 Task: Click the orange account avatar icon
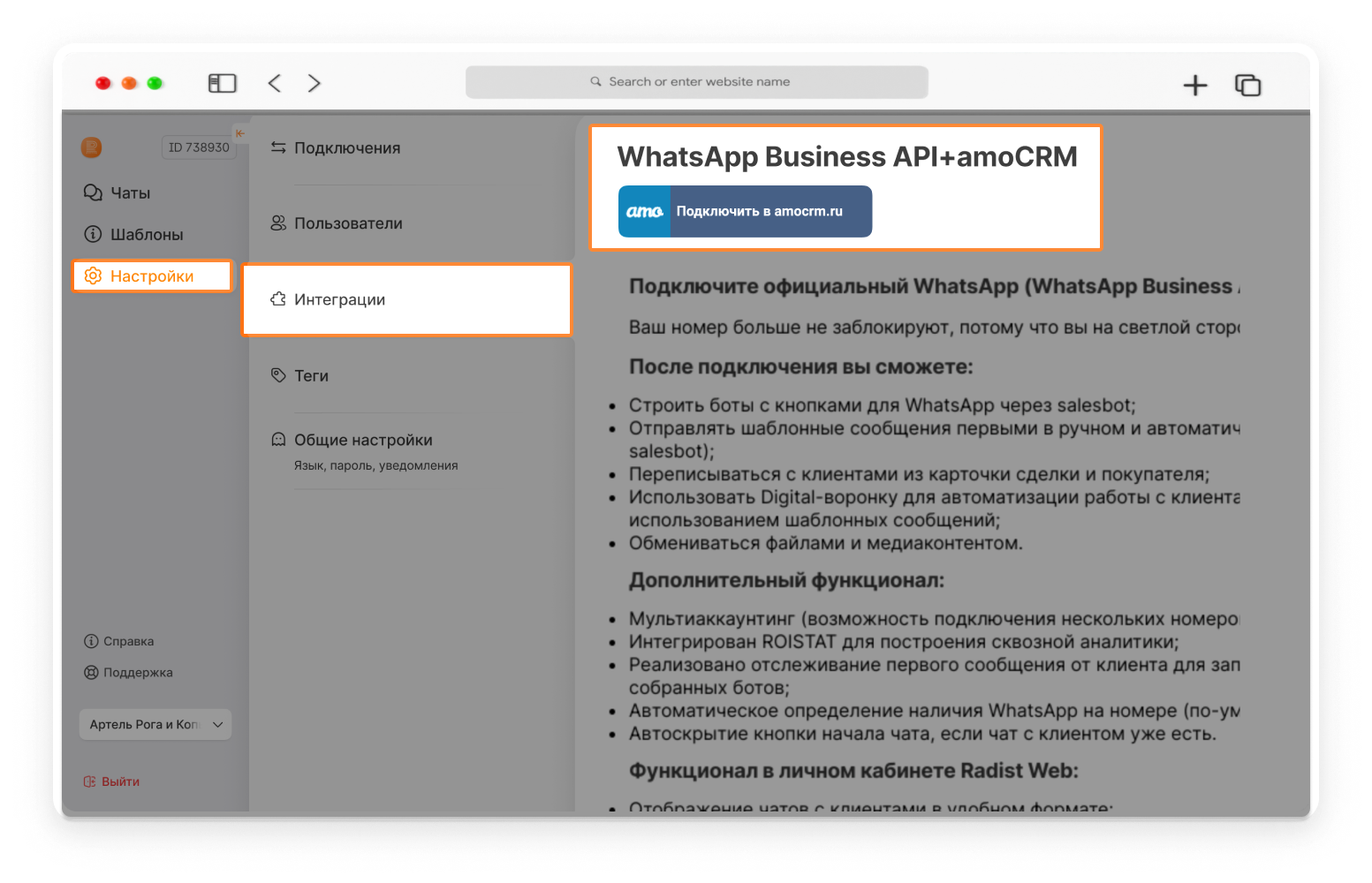(91, 147)
